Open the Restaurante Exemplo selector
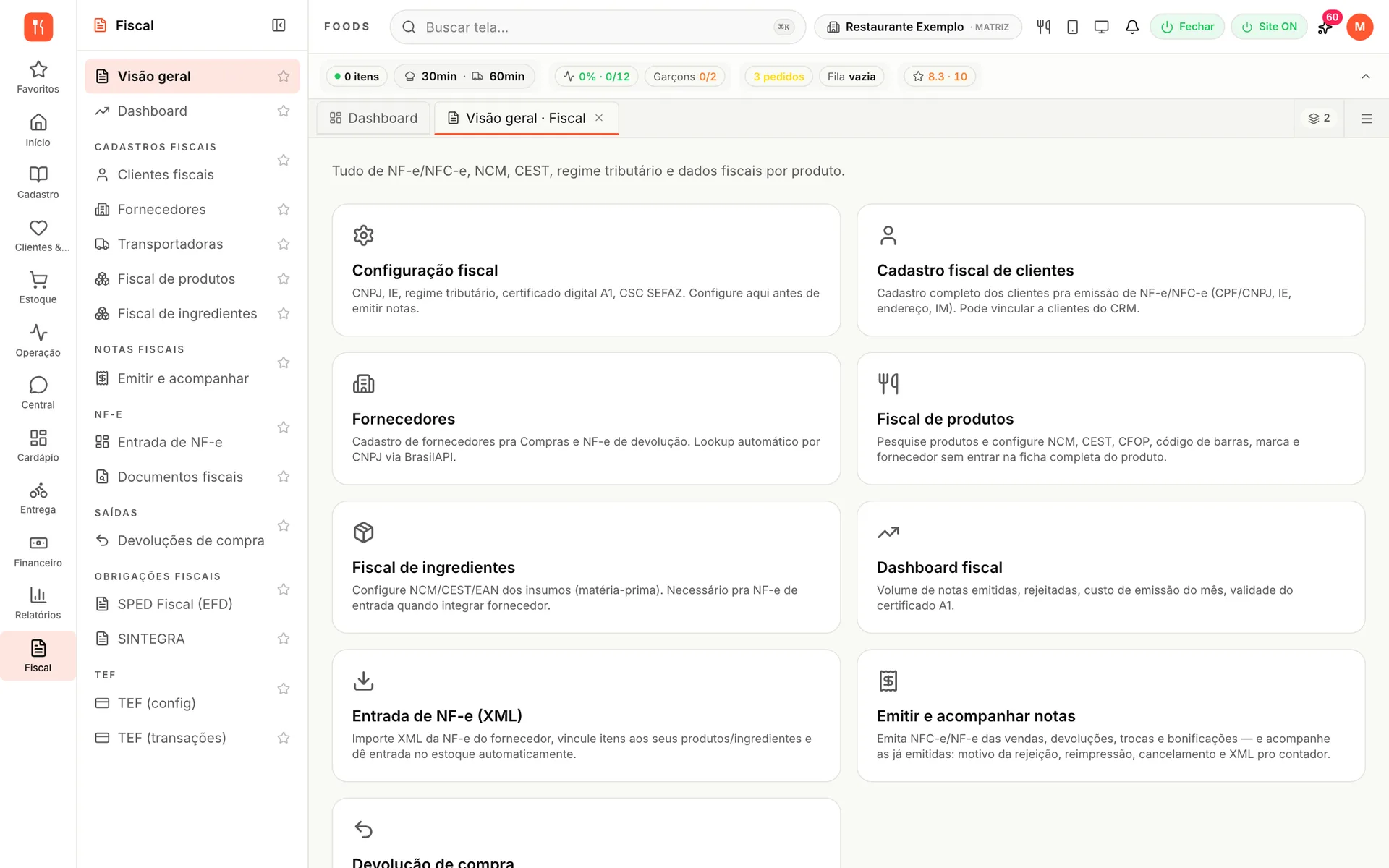 (917, 27)
